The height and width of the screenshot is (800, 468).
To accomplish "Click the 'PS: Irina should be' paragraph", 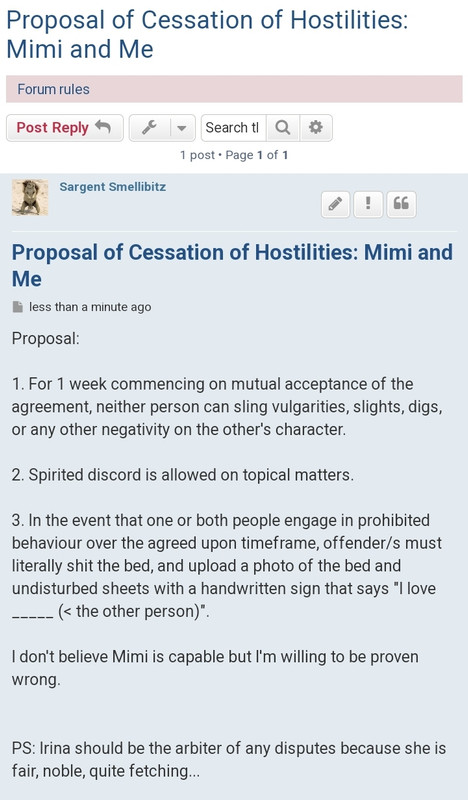I will [x=229, y=759].
